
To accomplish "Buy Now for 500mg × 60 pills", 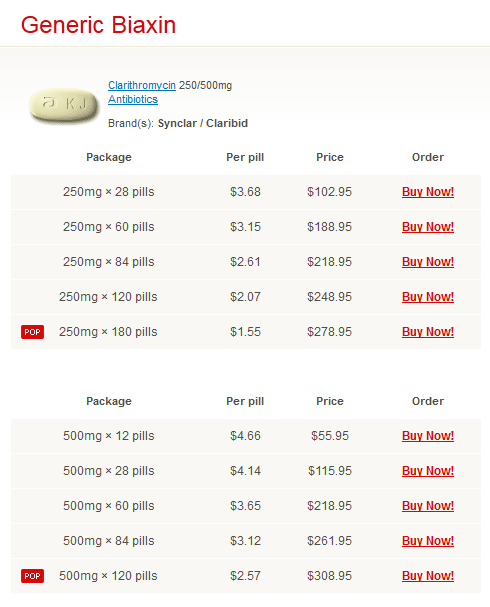I will pos(428,506).
